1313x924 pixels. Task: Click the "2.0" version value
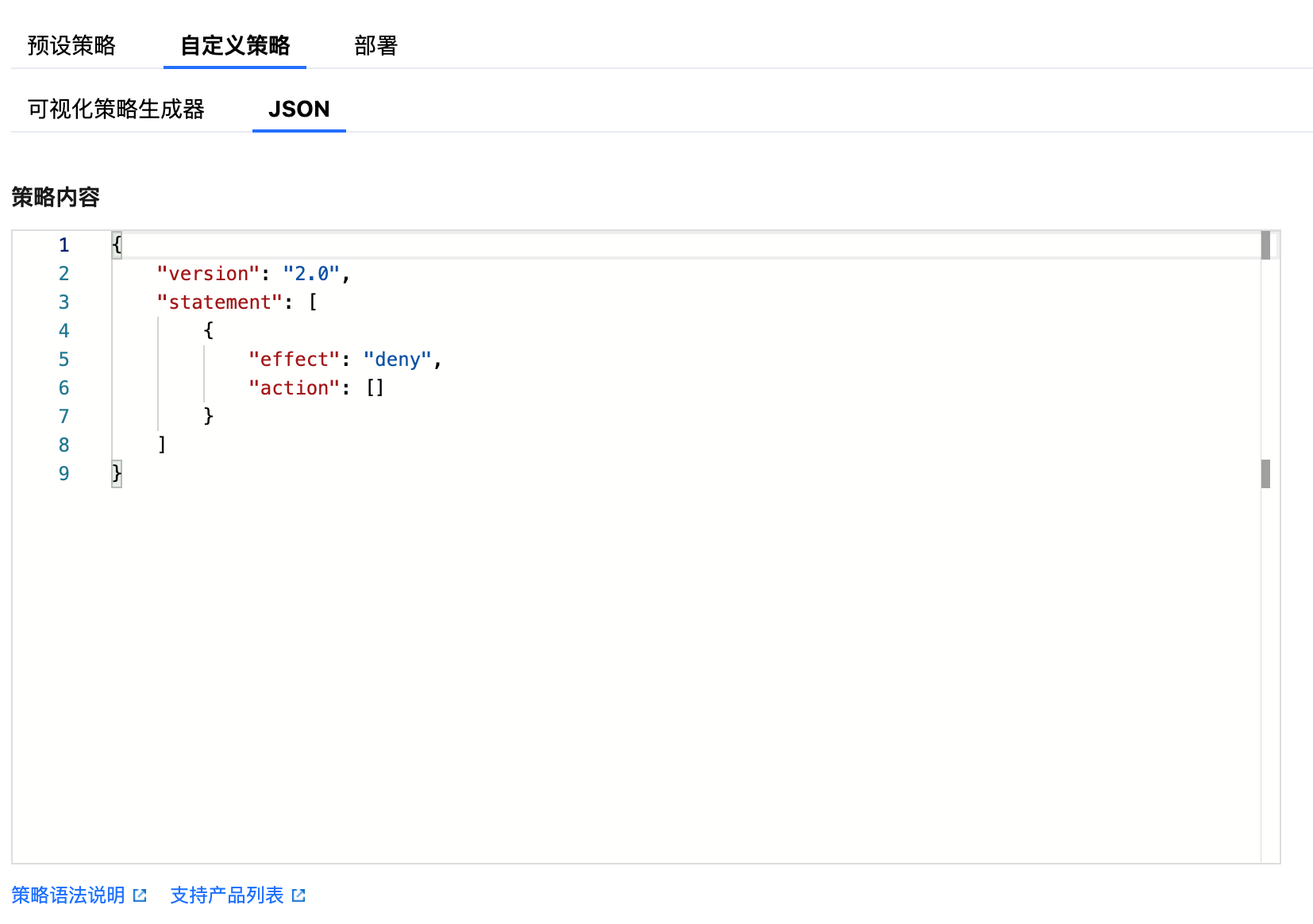311,274
